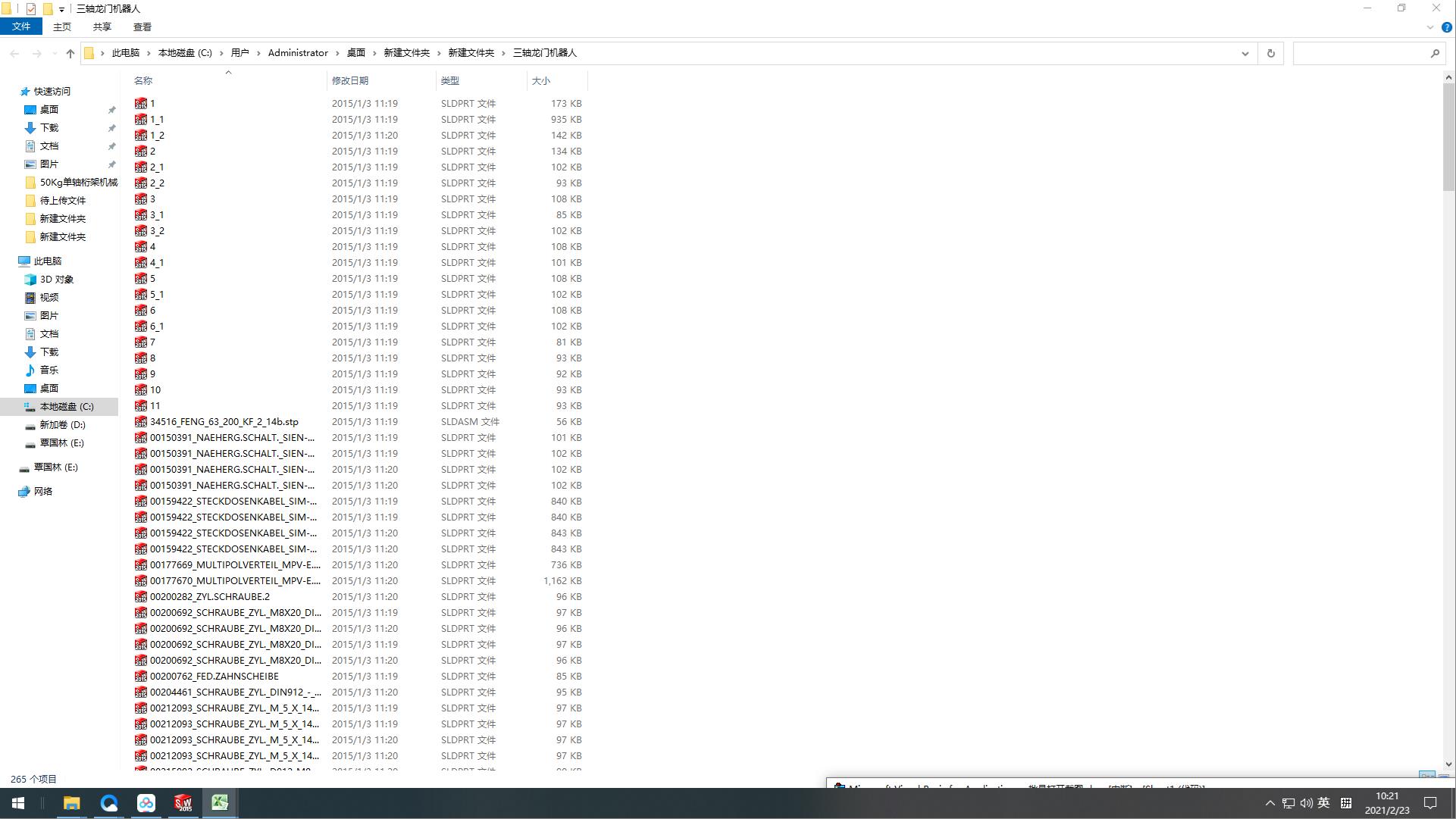Toggle the 英 input language indicator
The width and height of the screenshot is (1456, 819).
1324,803
